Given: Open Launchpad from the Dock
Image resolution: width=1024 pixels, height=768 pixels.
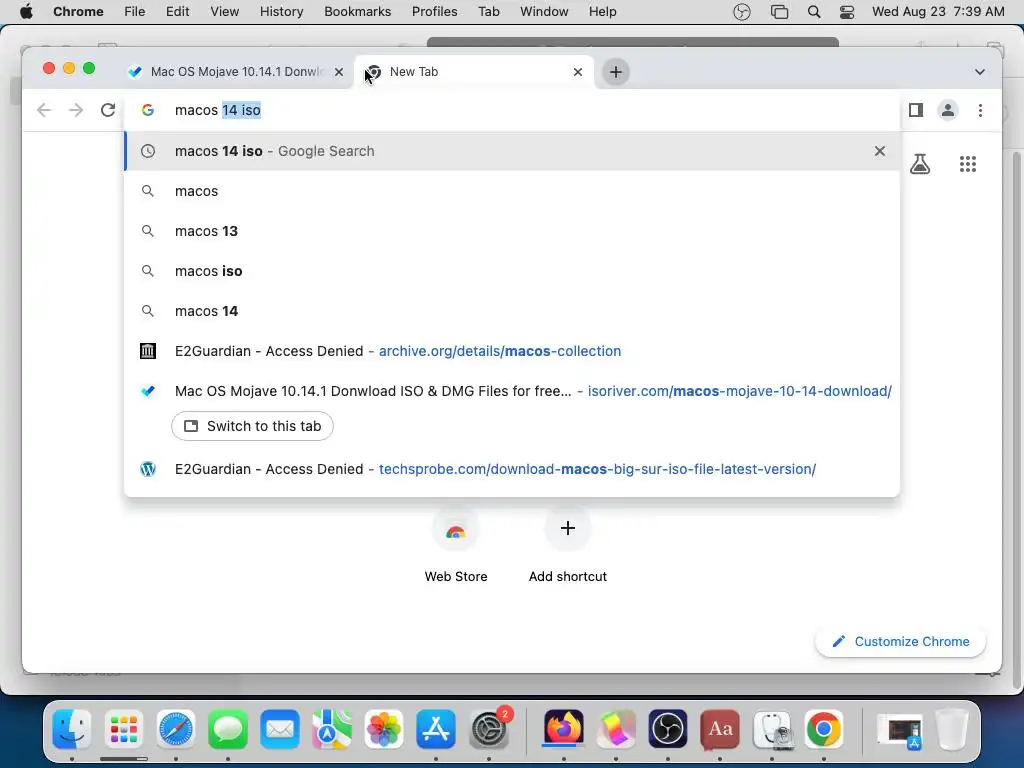Looking at the screenshot, I should tap(123, 729).
